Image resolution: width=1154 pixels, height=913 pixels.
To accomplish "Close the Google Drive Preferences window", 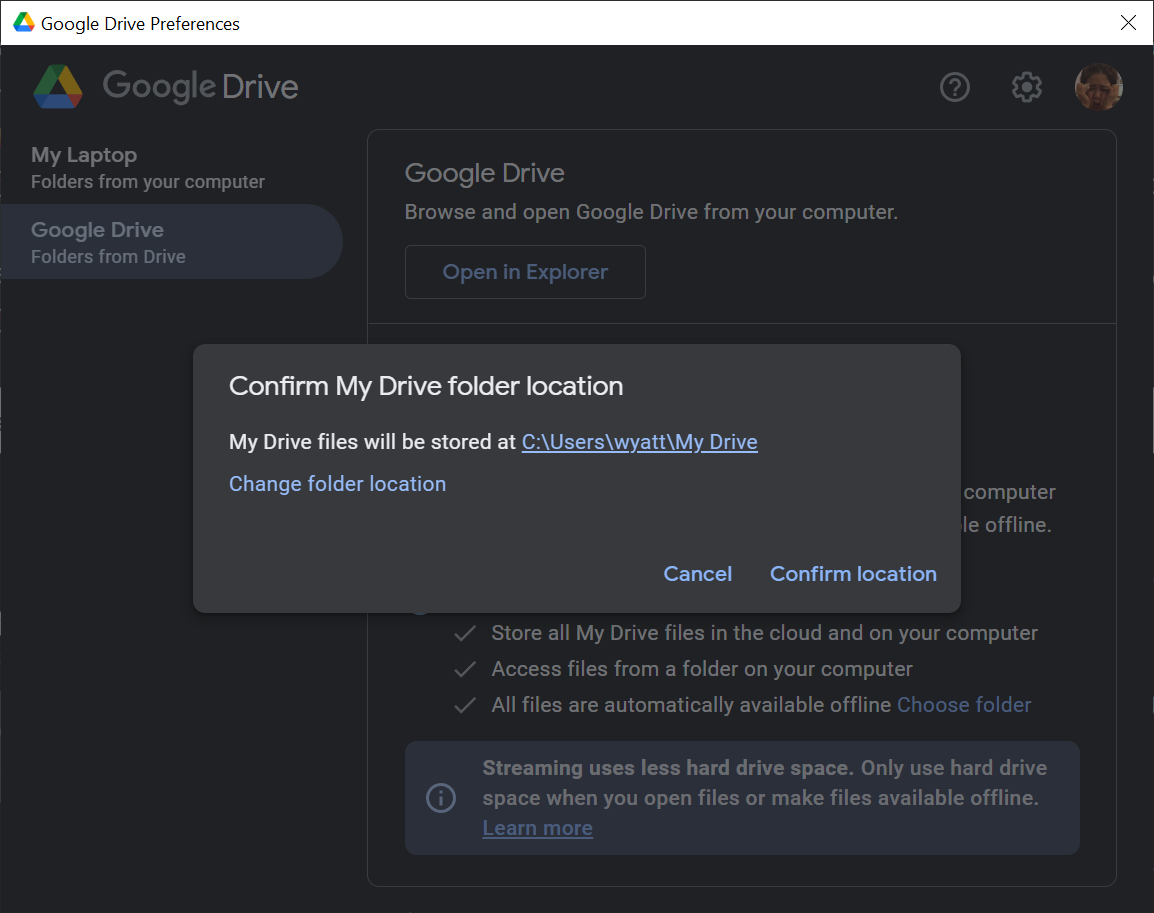I will 1128,23.
